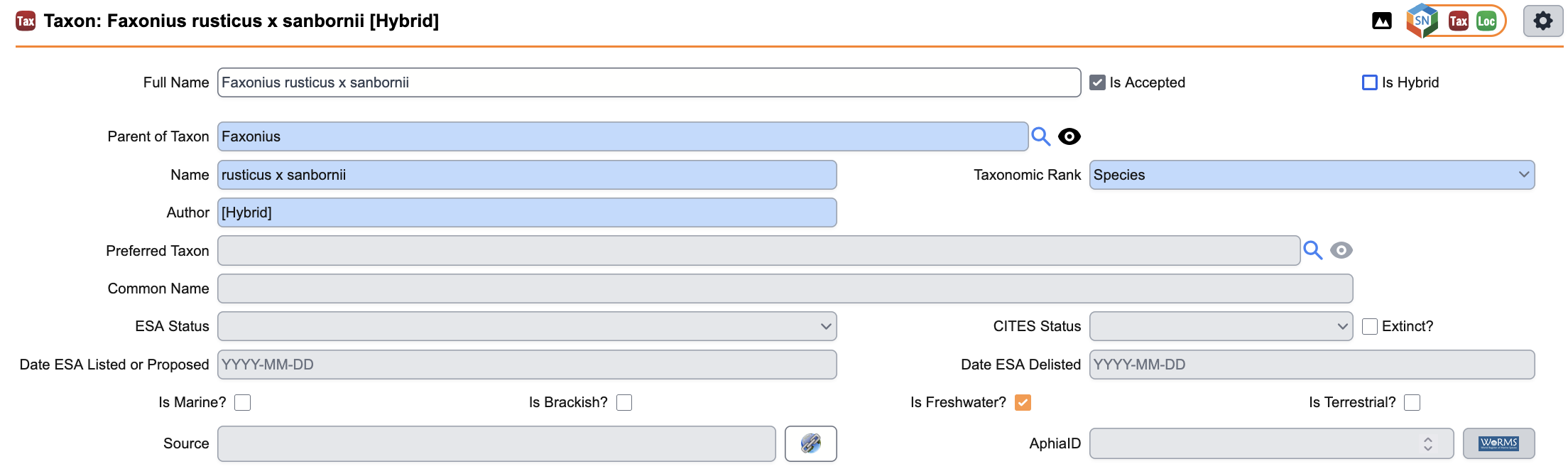Open the CITES Status dropdown
This screenshot has width=1568, height=469.
point(1220,326)
